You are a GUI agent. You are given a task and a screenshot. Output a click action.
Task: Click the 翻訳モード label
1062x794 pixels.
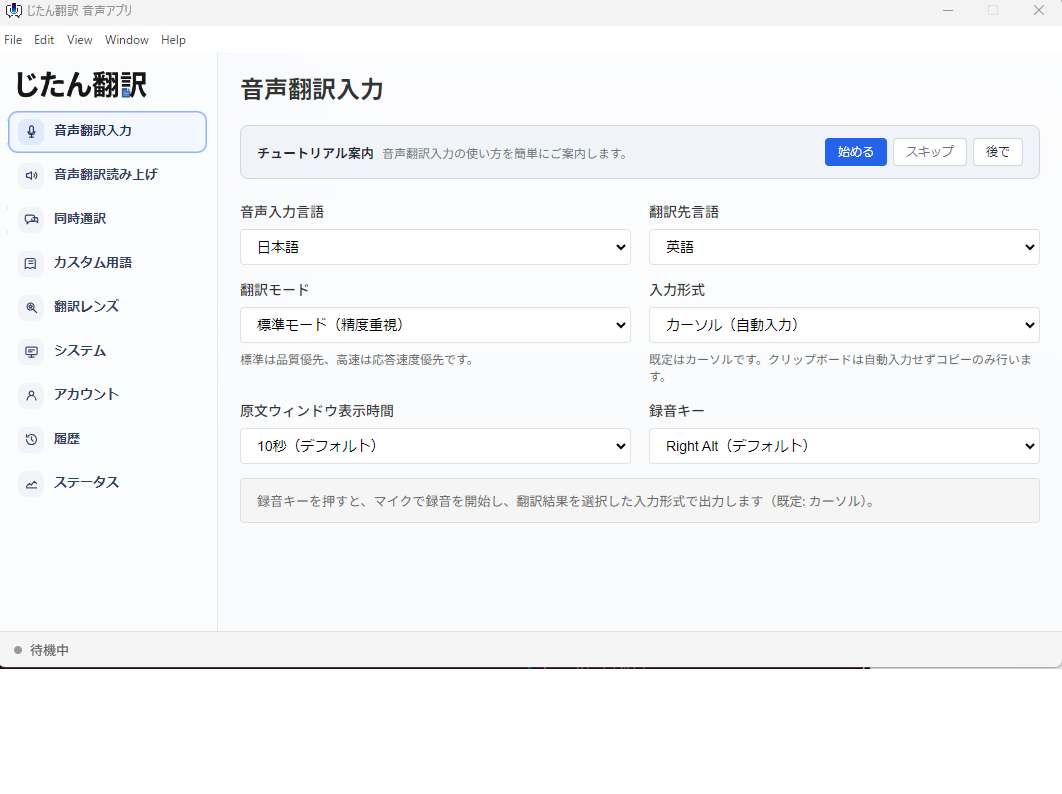click(275, 290)
